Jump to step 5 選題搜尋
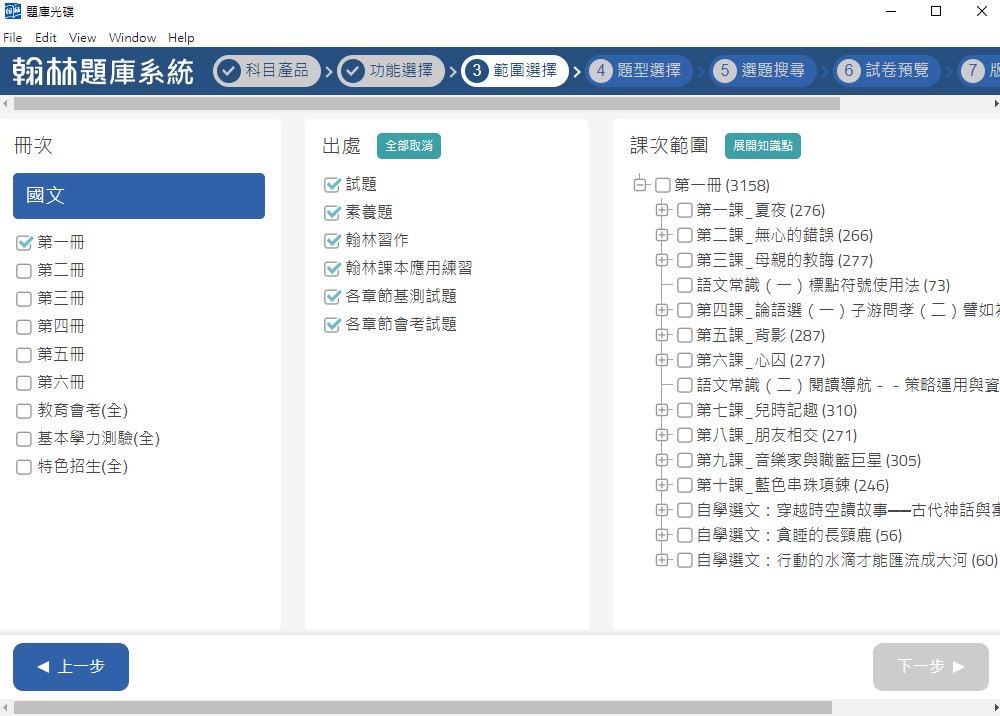Image resolution: width=1000 pixels, height=716 pixels. 762,71
